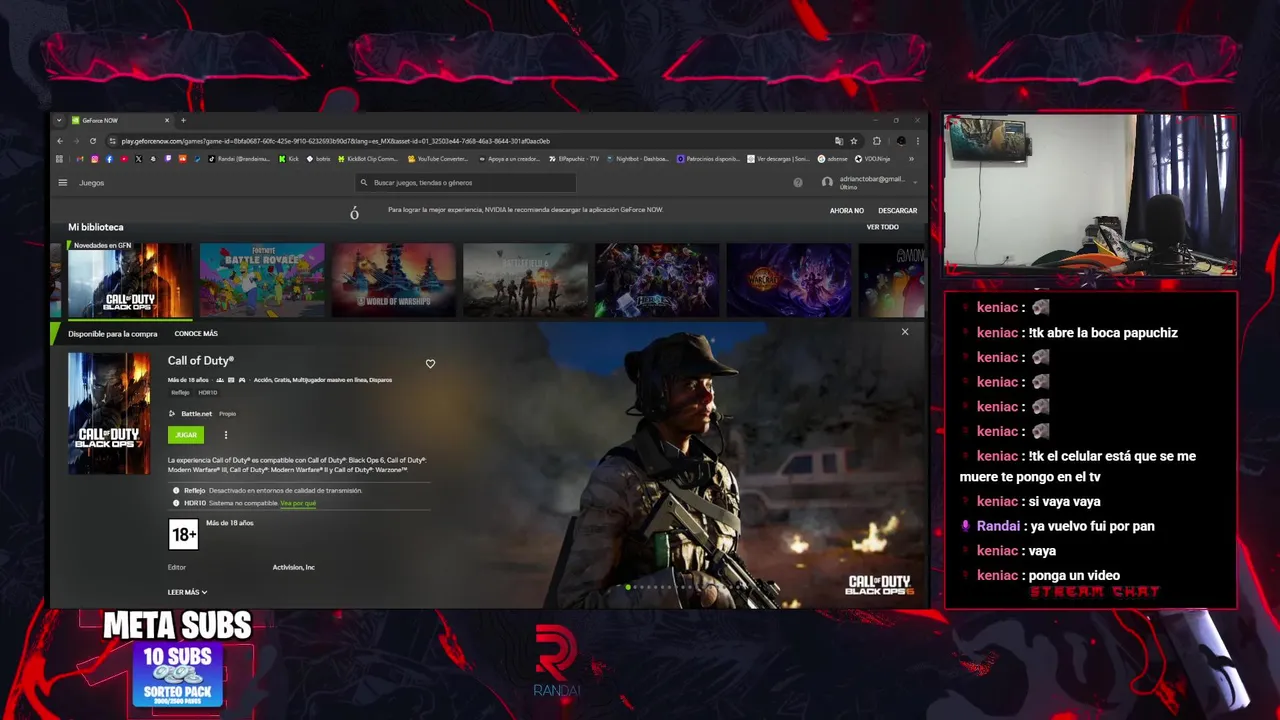Select the Battlefield thumbnail in library
Screen dimensions: 1280x720
coord(526,280)
